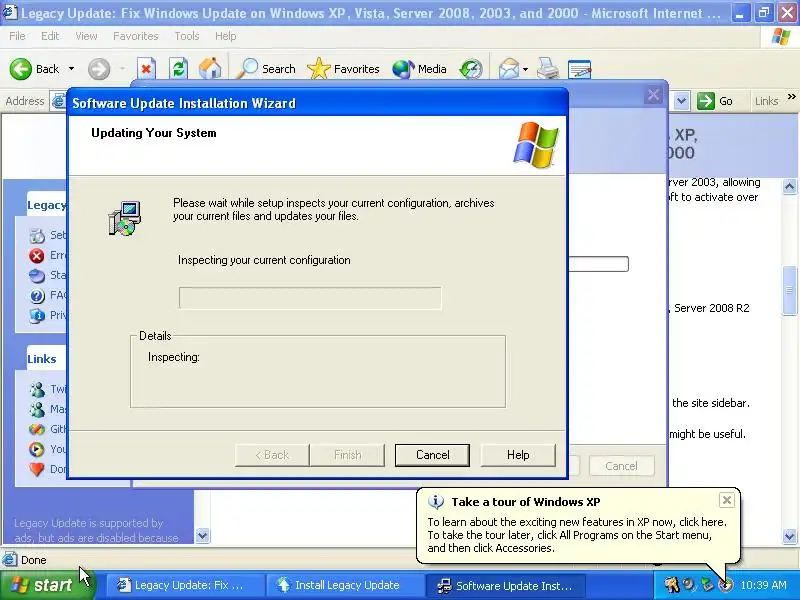Click the Donate heart icon in sidebar
Viewport: 800px width, 600px height.
coord(37,469)
